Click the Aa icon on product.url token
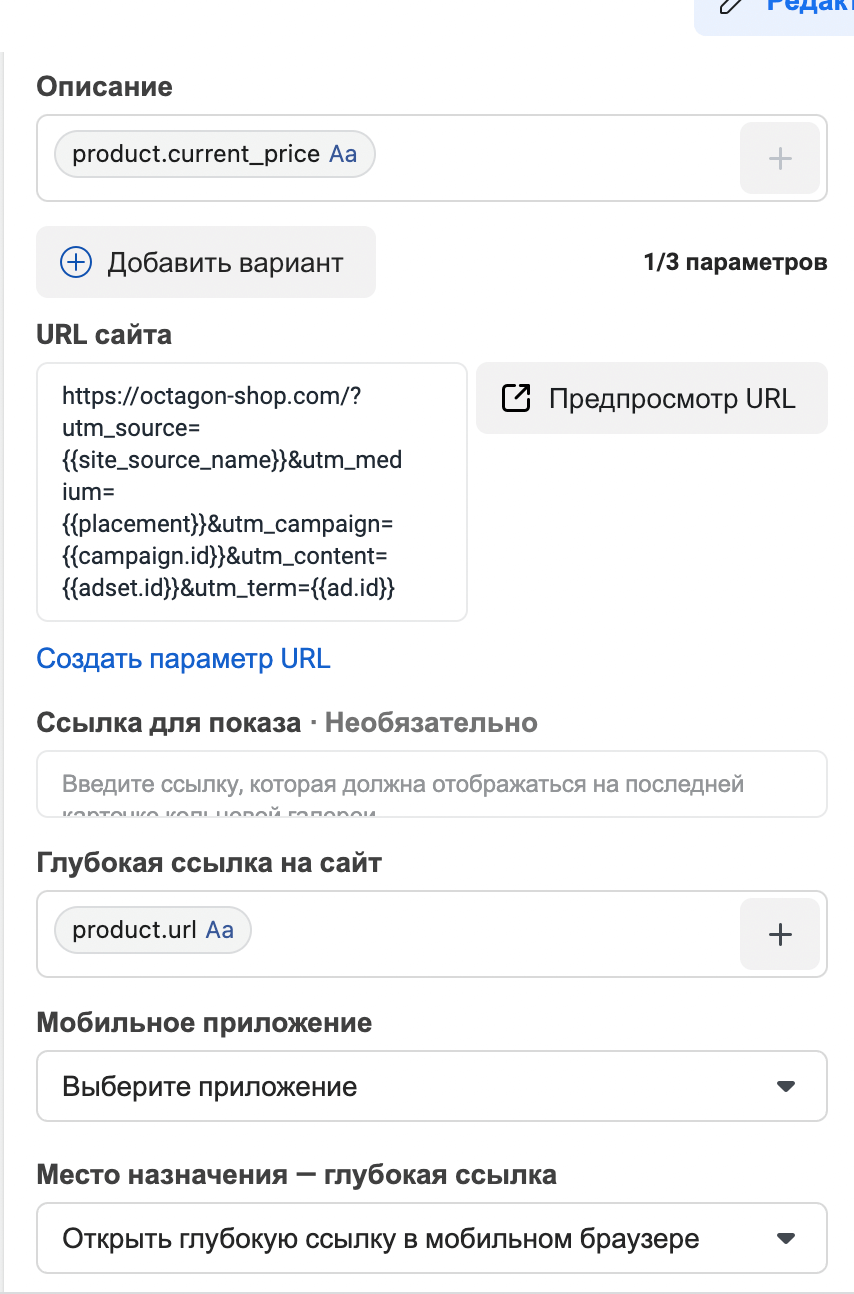This screenshot has width=854, height=1294. pyautogui.click(x=222, y=929)
